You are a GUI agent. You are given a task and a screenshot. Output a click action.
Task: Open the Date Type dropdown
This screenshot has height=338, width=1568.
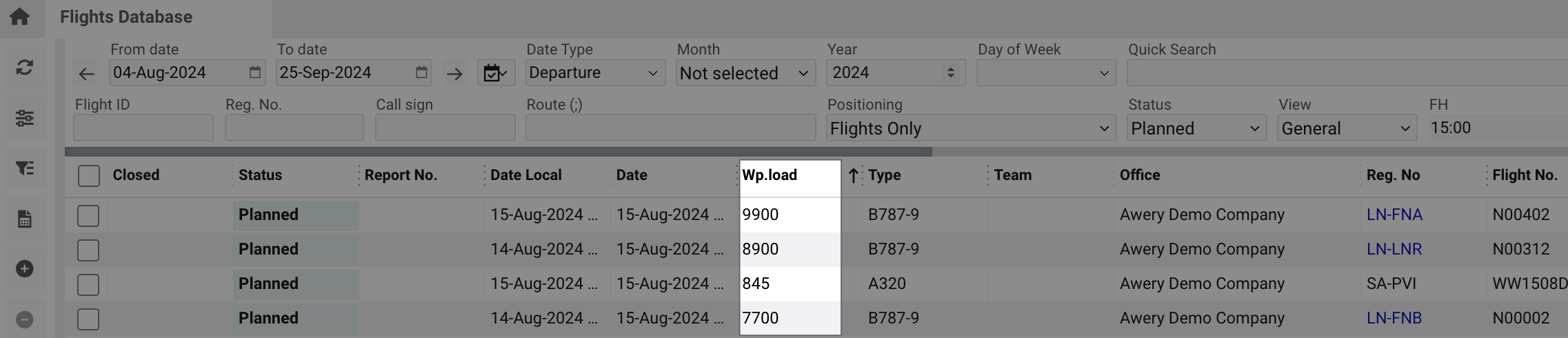point(594,73)
